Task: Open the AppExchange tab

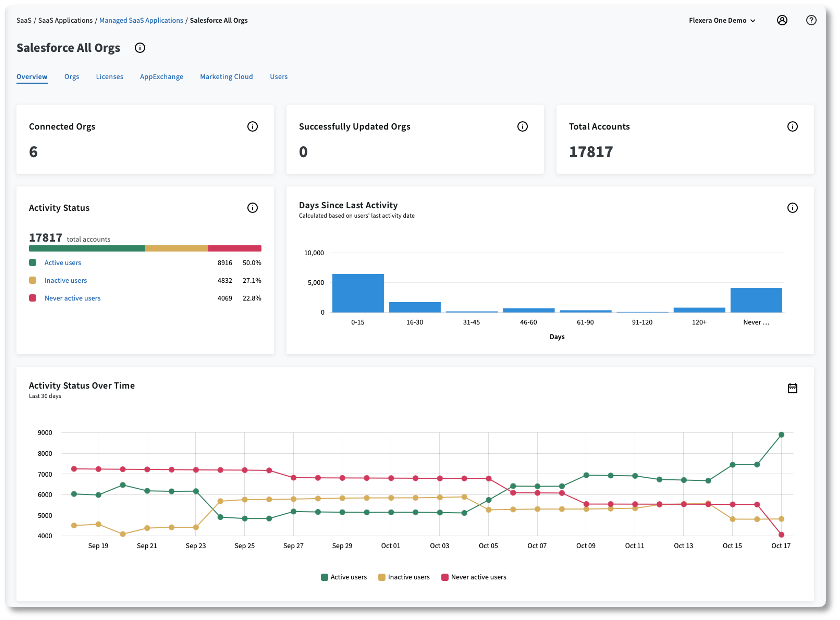Action: click(x=161, y=77)
